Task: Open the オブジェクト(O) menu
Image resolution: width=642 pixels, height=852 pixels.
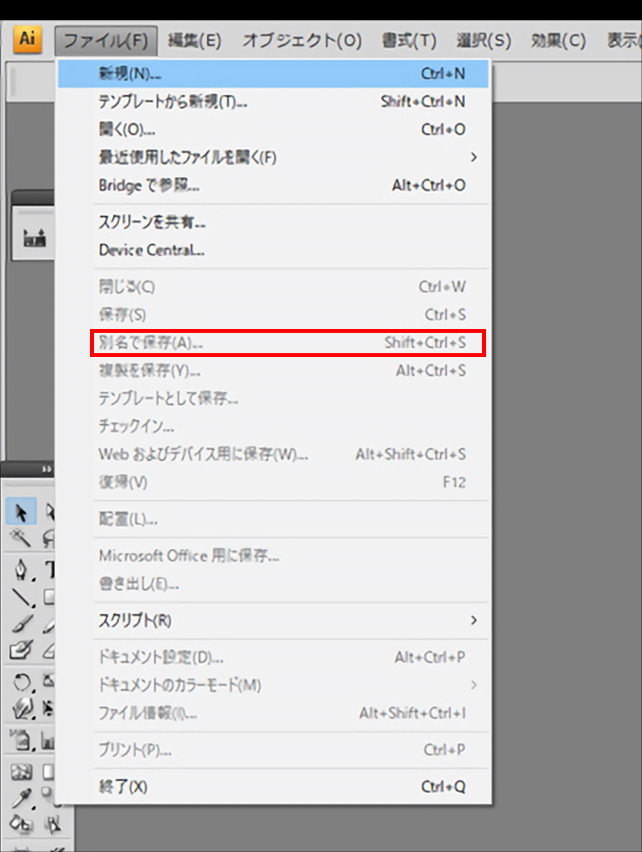Action: [x=302, y=41]
